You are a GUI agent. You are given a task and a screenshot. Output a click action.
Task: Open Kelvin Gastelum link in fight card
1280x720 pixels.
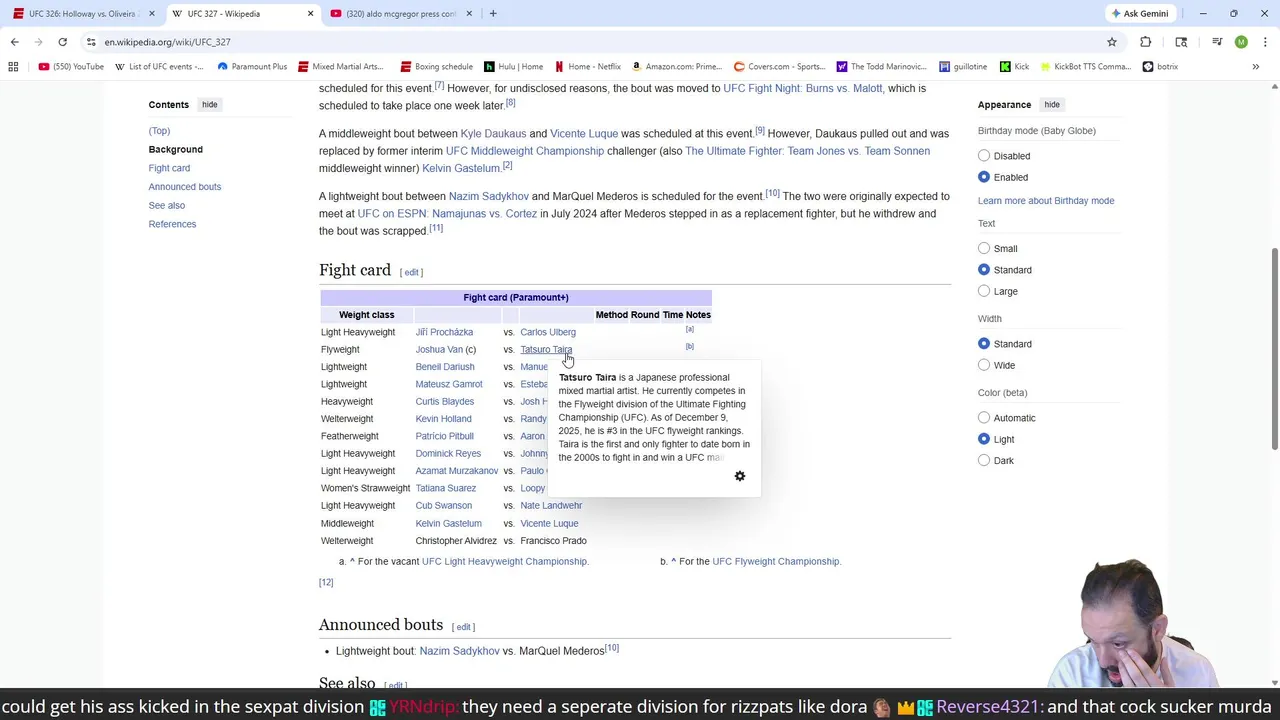click(448, 524)
